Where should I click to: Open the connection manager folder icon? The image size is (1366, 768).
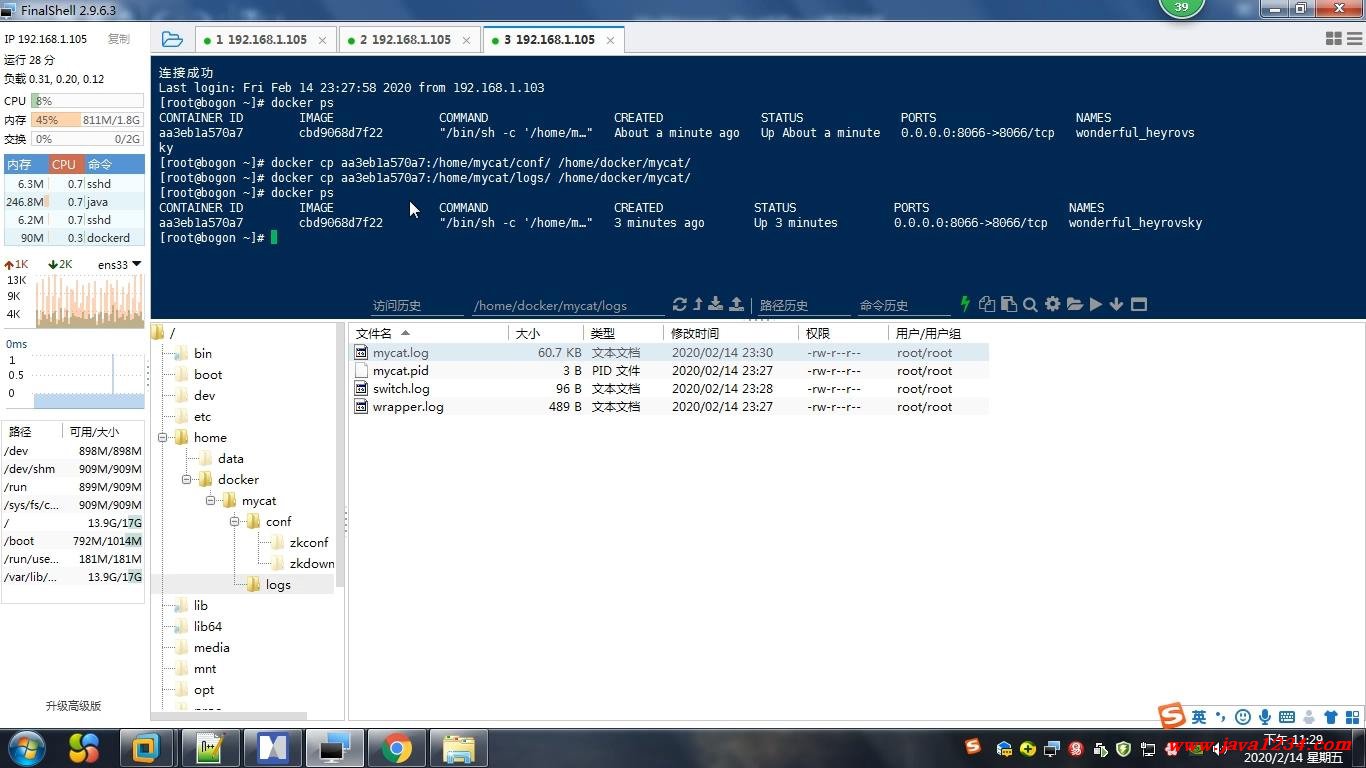coord(172,40)
